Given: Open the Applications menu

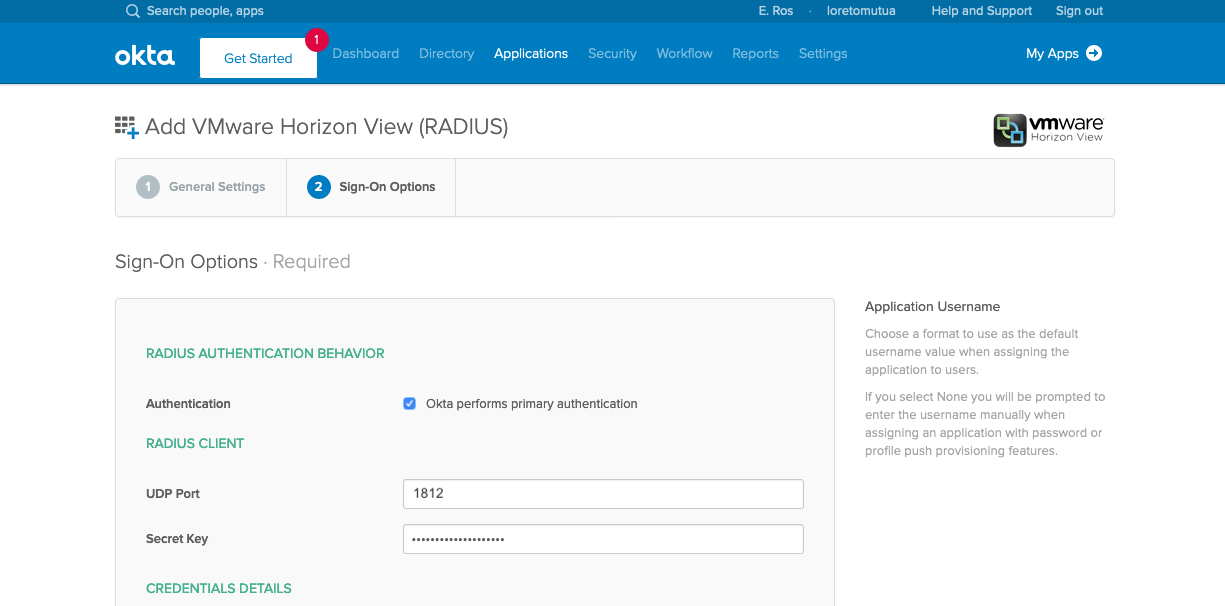Looking at the screenshot, I should (x=531, y=54).
